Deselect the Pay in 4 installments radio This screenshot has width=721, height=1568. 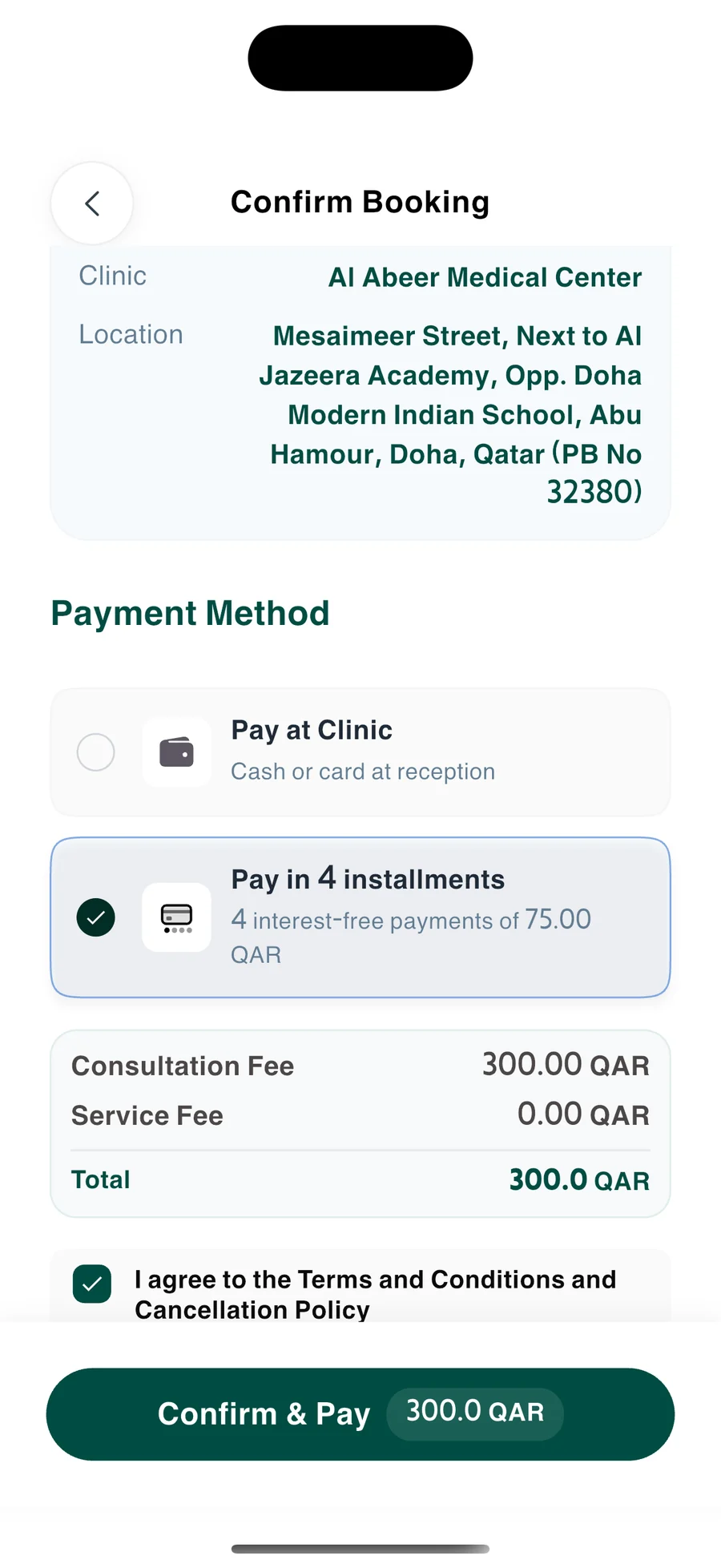coord(95,917)
